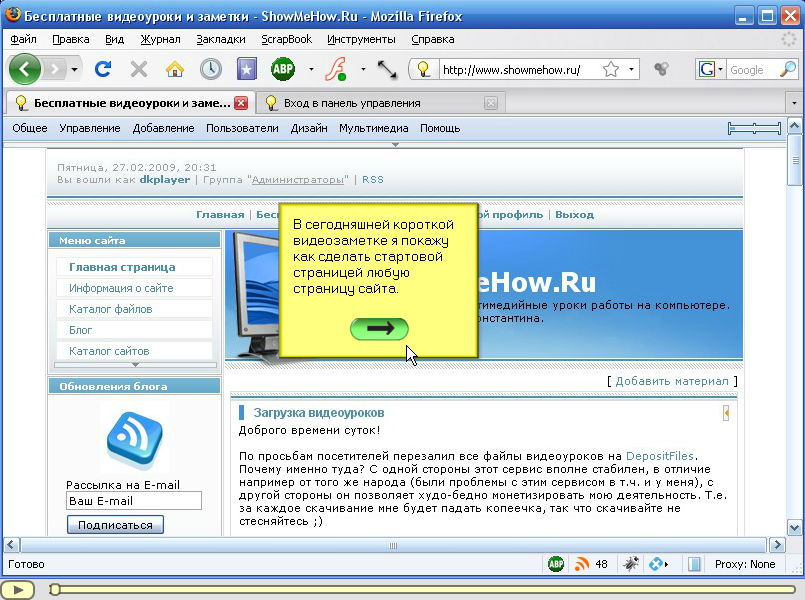Click the Stop loading X icon
Image resolution: width=805 pixels, height=600 pixels.
point(139,69)
